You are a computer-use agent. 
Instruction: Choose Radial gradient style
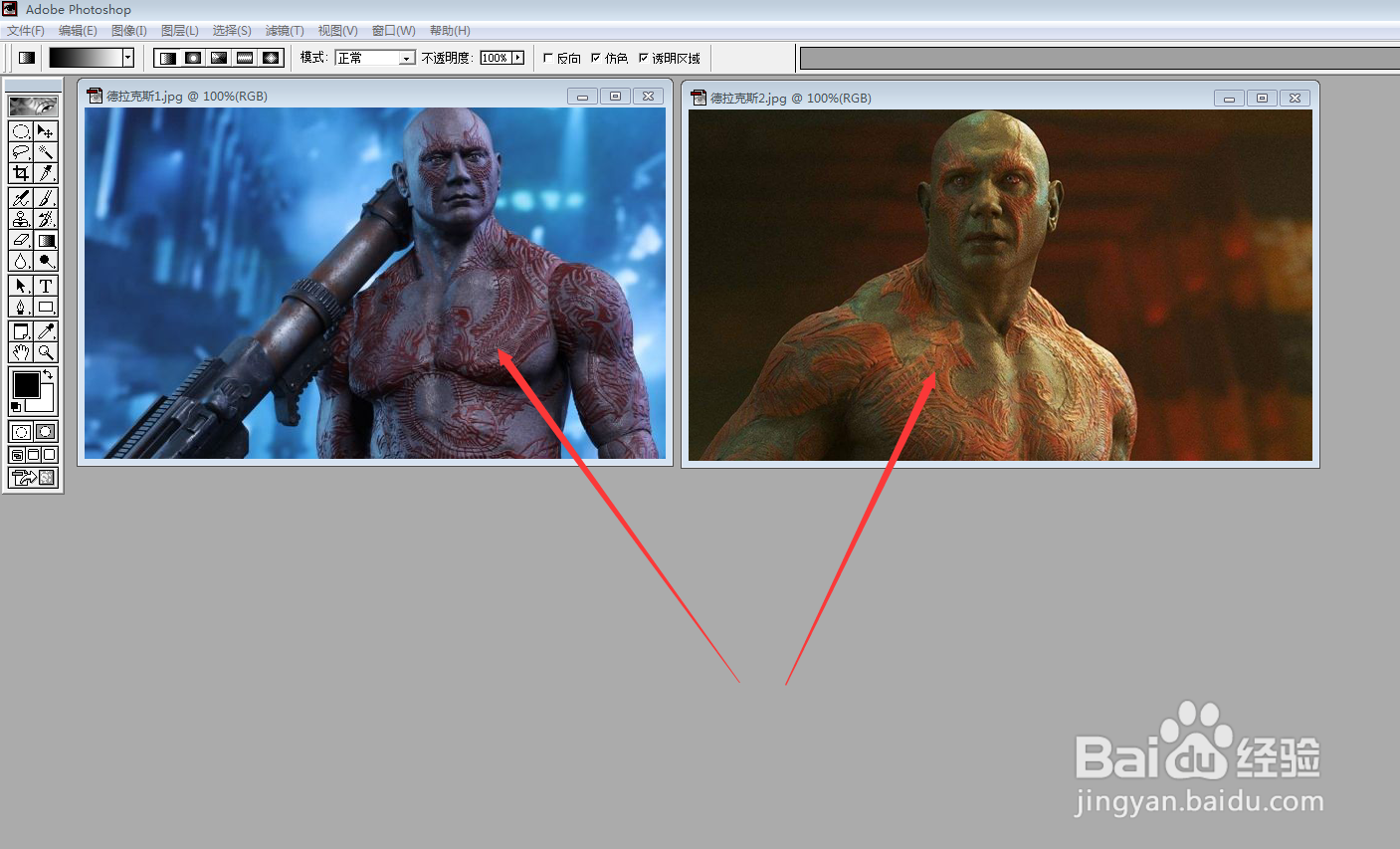(x=193, y=58)
